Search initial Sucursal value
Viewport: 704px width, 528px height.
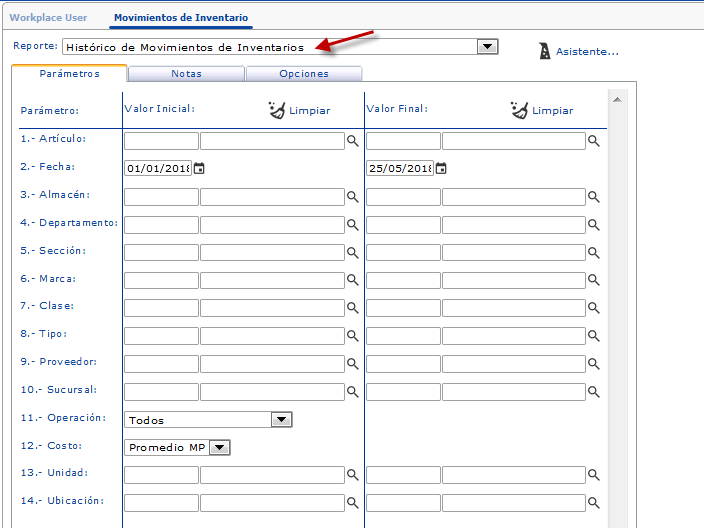(x=352, y=392)
